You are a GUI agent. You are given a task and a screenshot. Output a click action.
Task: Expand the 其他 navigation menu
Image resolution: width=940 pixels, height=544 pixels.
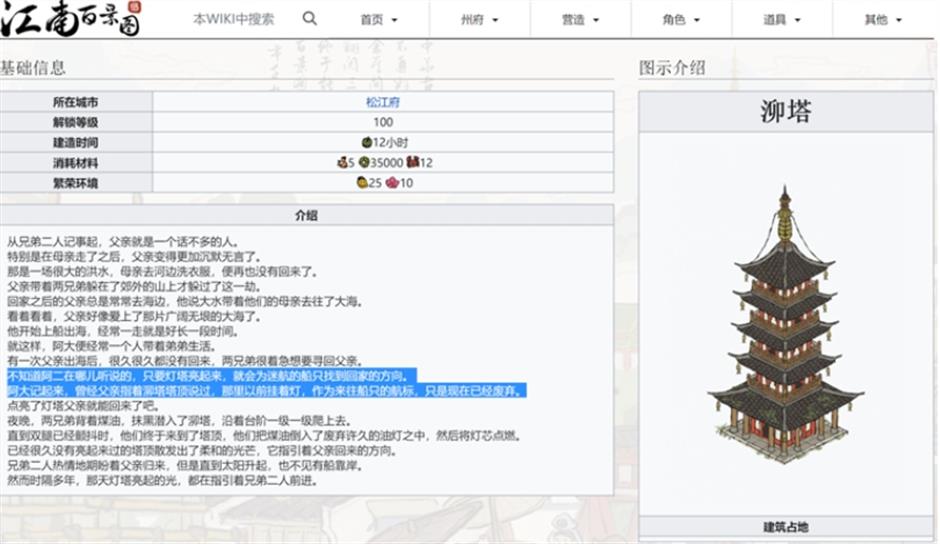(x=882, y=20)
